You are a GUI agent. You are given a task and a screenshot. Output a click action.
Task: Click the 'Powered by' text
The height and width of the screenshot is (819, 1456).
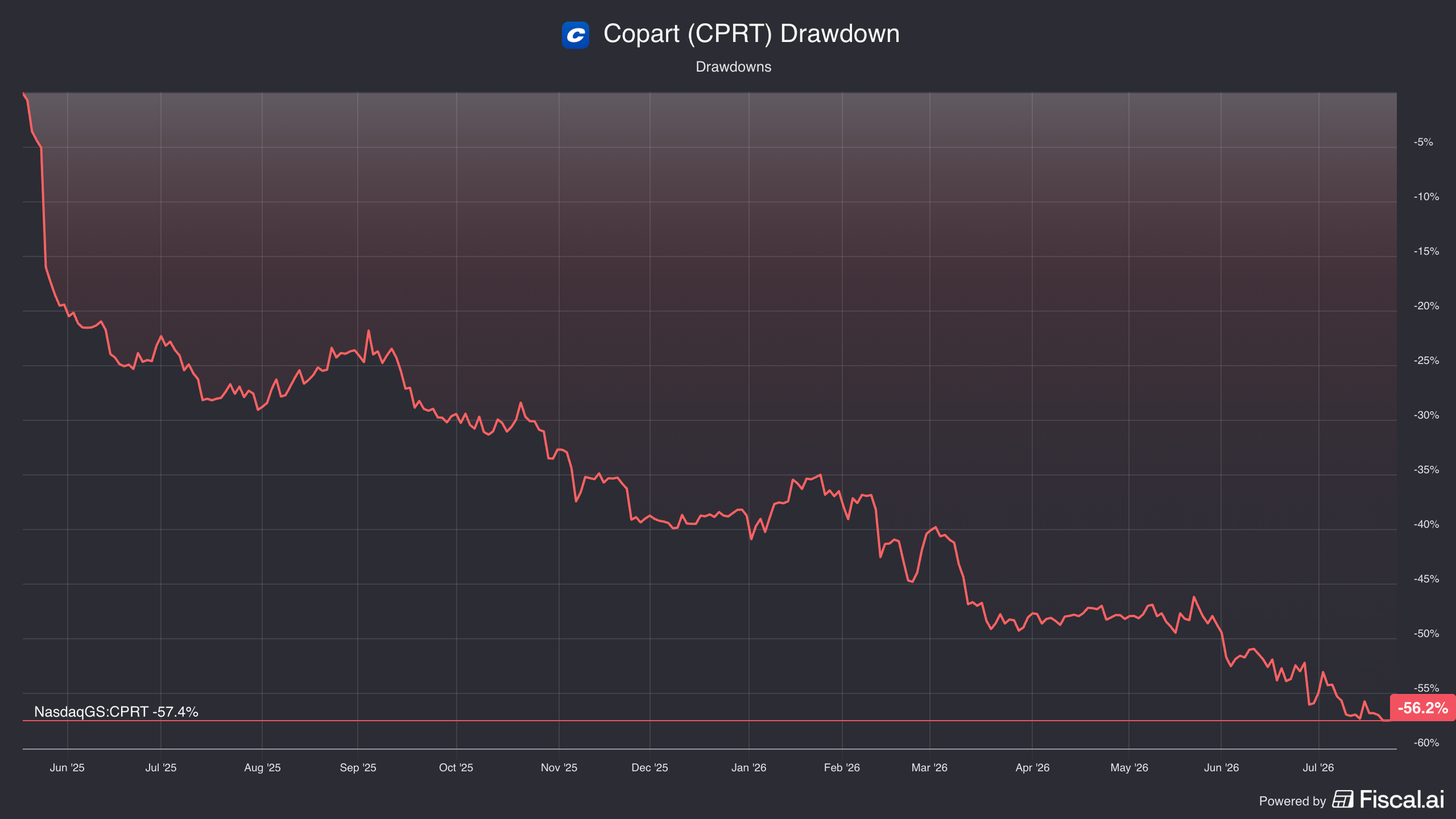click(x=1292, y=801)
